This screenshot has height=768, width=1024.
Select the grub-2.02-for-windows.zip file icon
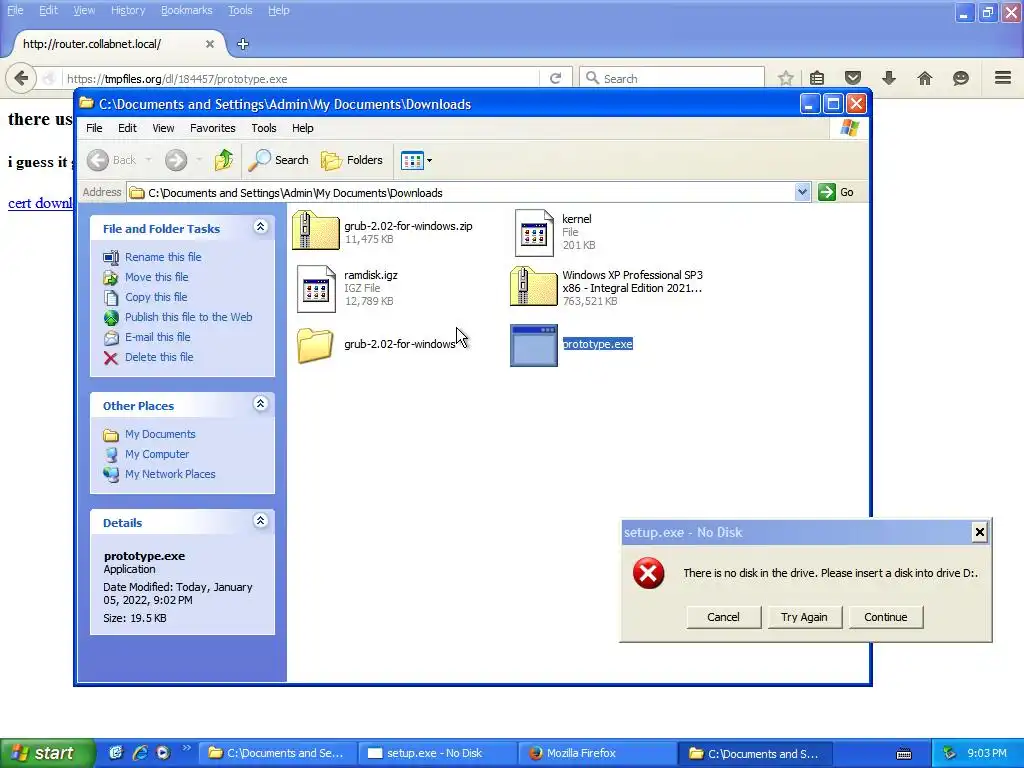pos(315,230)
